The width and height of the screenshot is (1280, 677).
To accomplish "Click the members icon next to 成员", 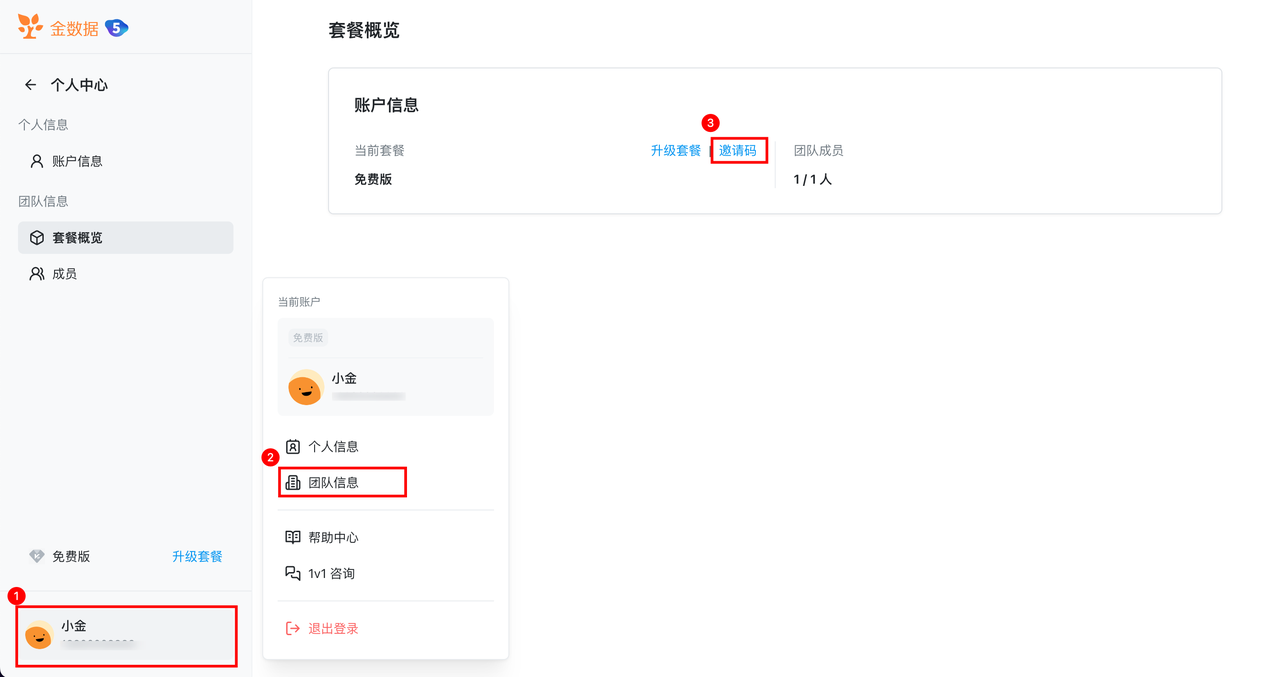I will [37, 274].
